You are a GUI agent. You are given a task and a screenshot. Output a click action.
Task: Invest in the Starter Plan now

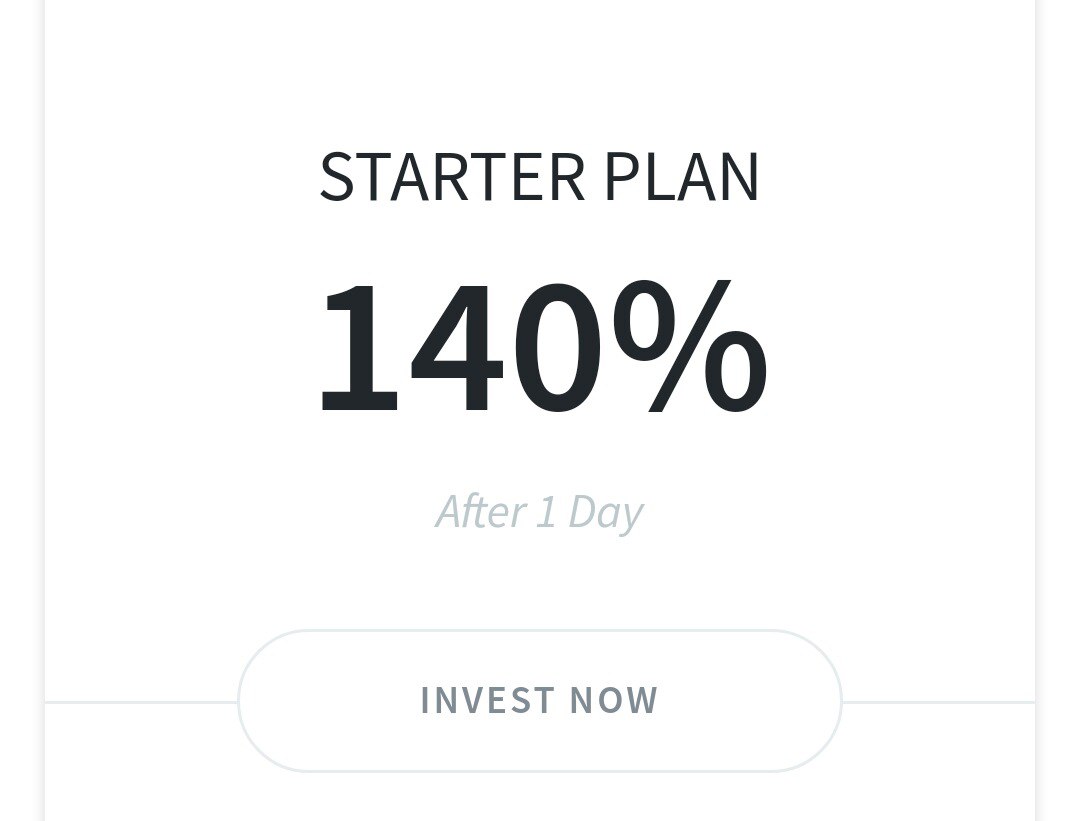point(540,701)
